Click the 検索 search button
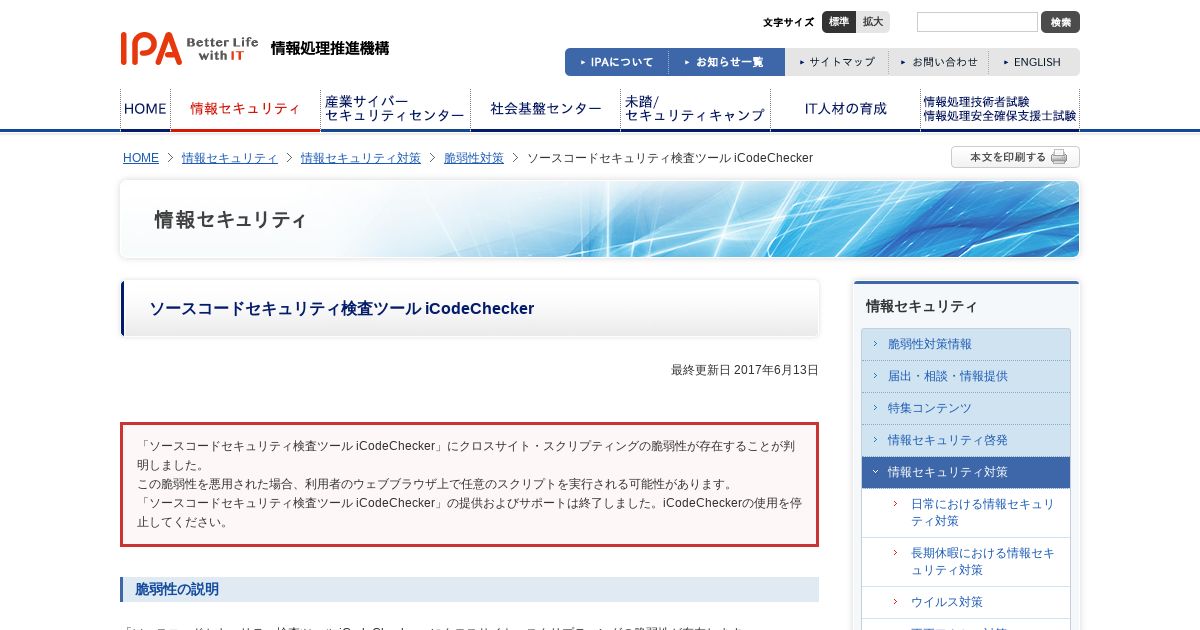This screenshot has width=1200, height=630. click(x=1060, y=22)
